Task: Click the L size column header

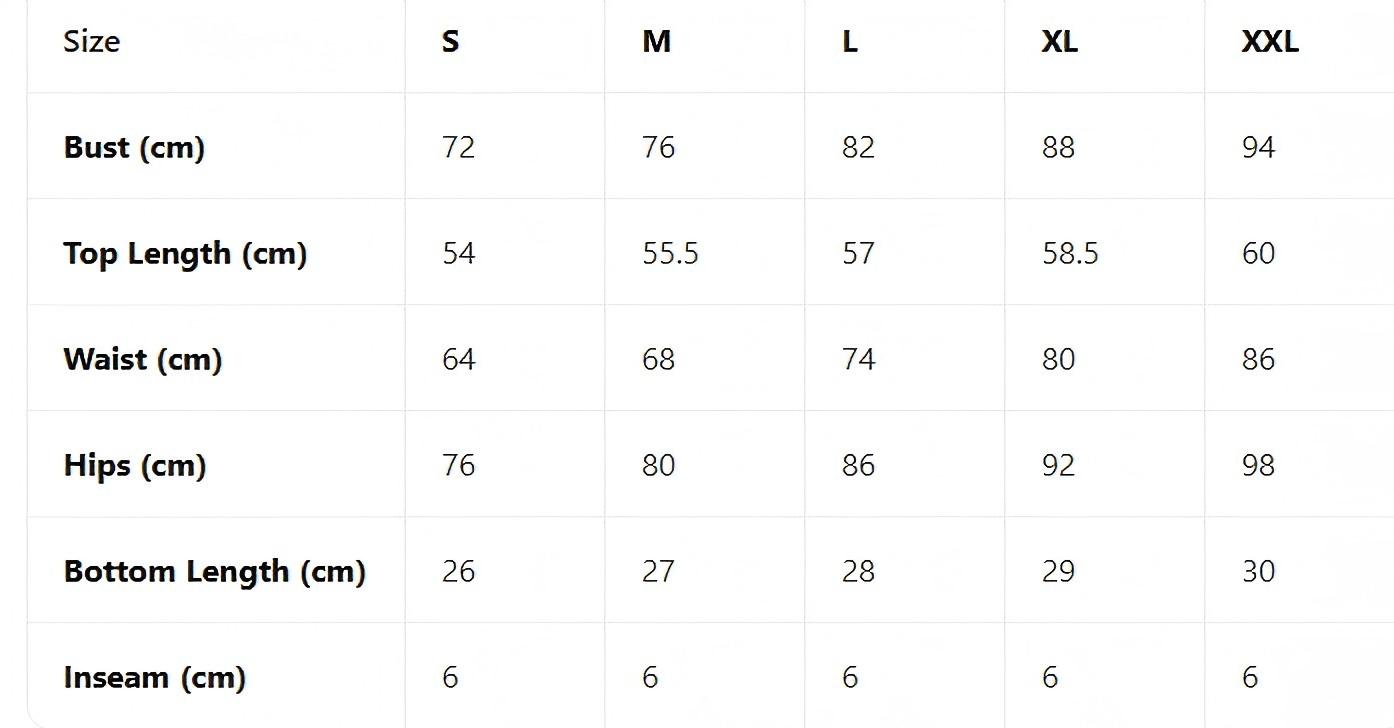Action: click(850, 42)
